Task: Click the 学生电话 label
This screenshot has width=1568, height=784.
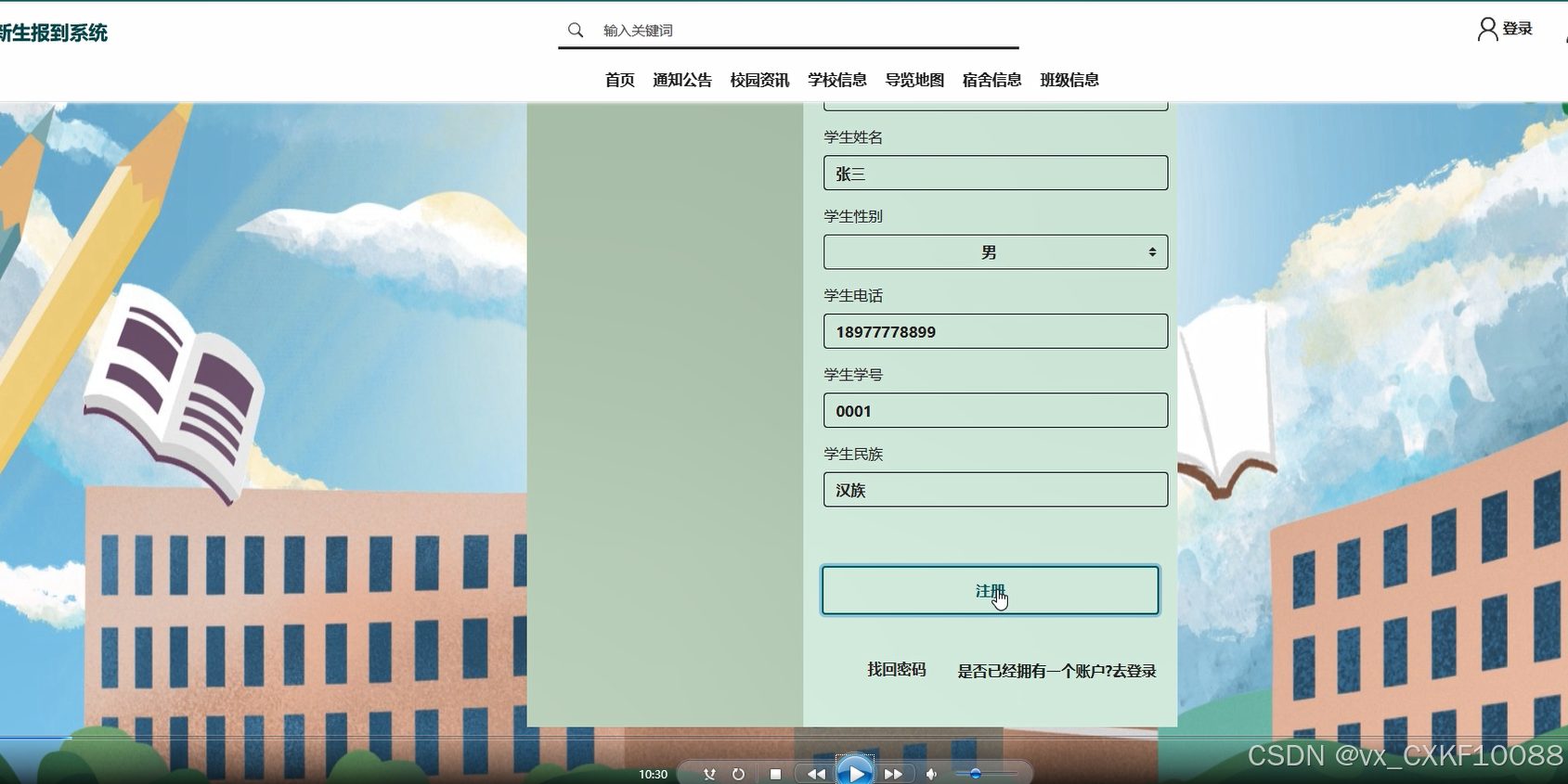Action: point(853,296)
